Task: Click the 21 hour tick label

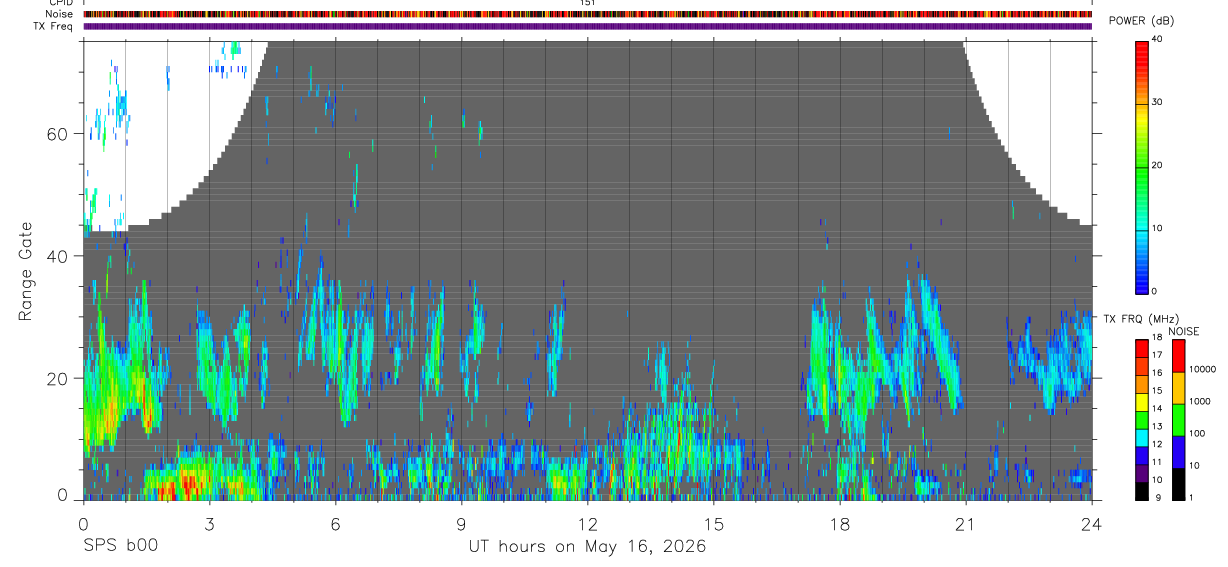Action: (966, 523)
